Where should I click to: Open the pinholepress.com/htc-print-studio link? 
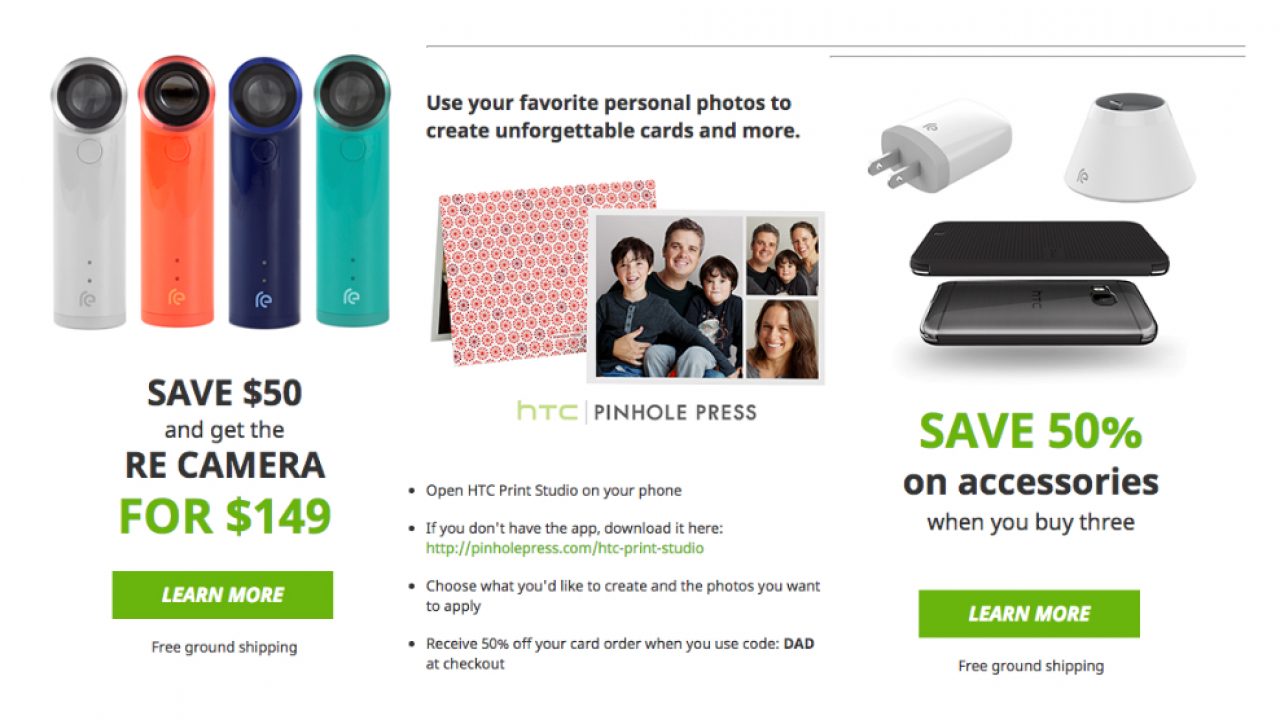tap(565, 548)
